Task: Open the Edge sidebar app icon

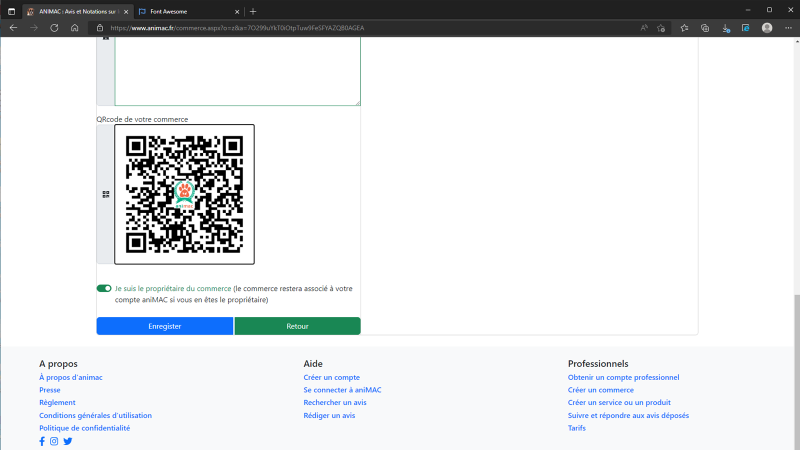Action: tap(745, 28)
